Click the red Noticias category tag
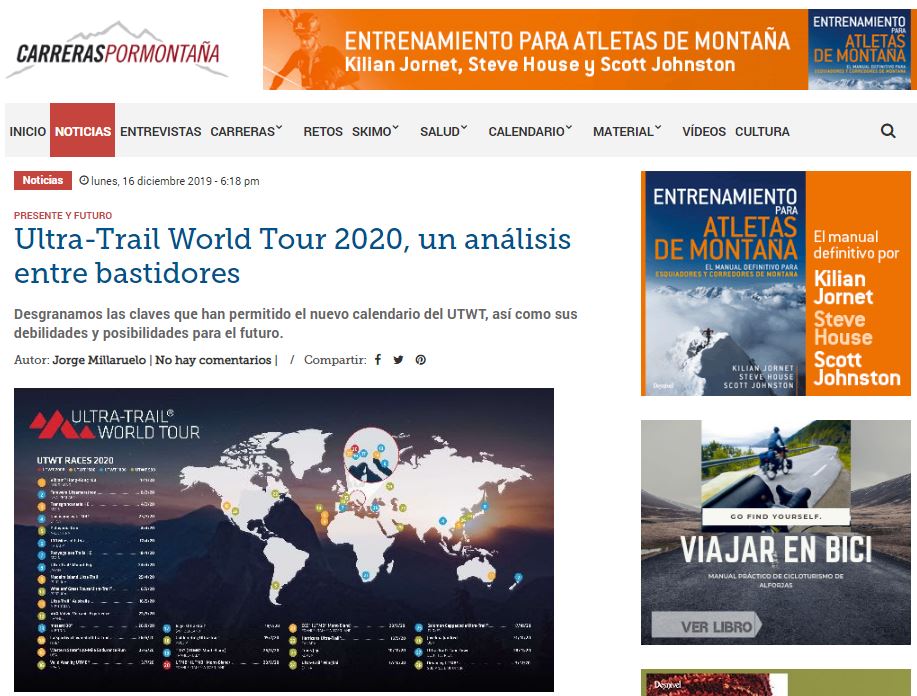 pyautogui.click(x=43, y=180)
